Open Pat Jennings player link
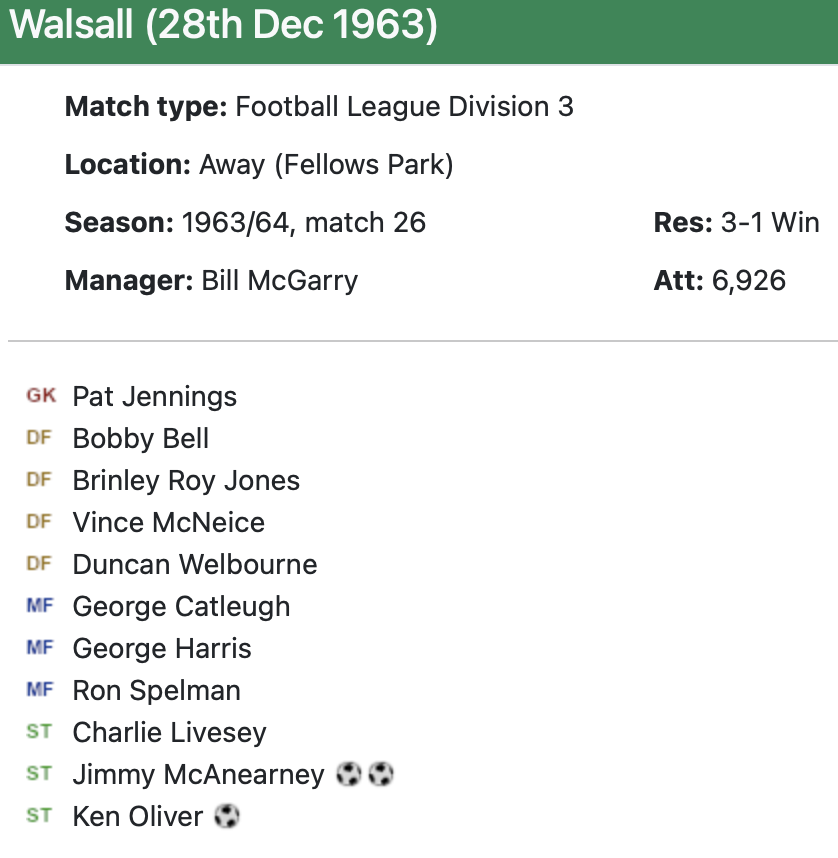The width and height of the screenshot is (838, 858). click(x=154, y=396)
